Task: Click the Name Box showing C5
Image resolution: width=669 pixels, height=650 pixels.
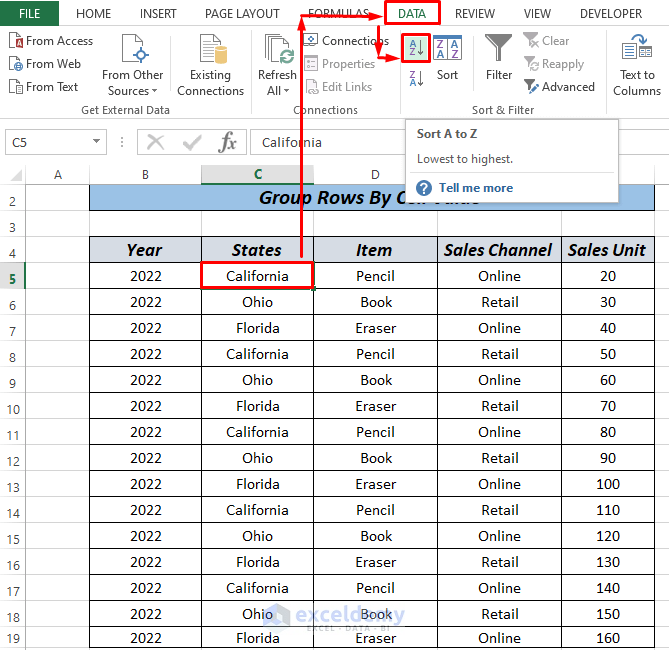Action: point(55,142)
